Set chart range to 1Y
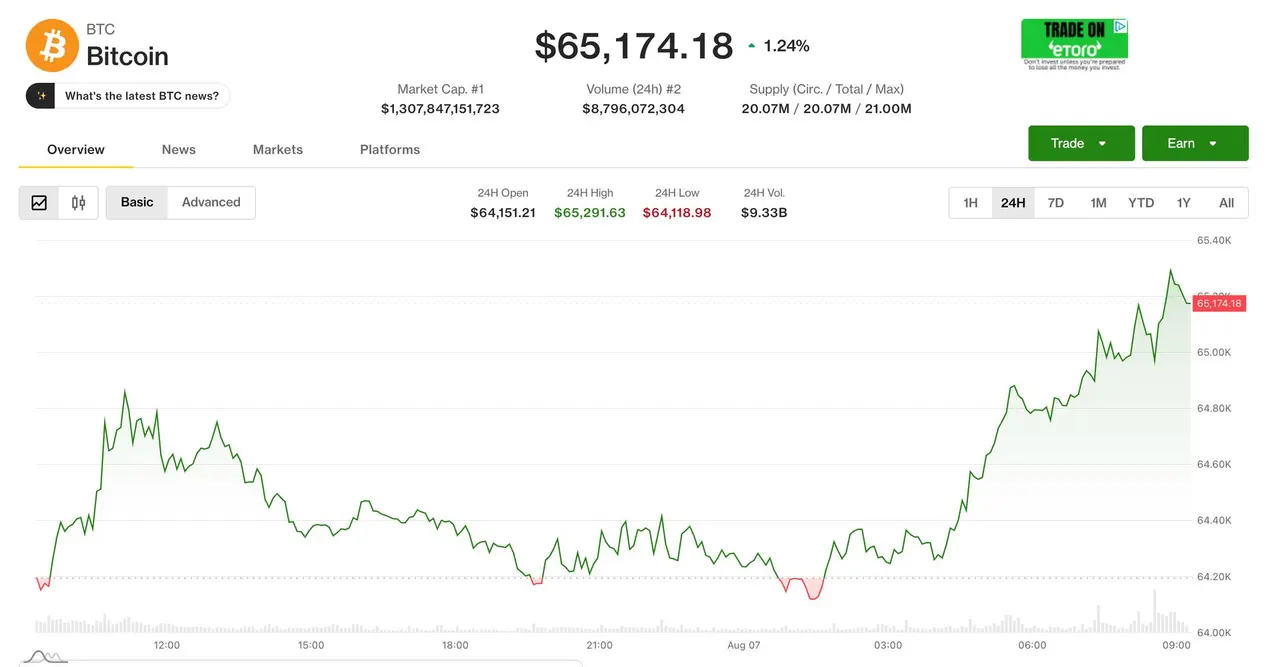This screenshot has height=667, width=1280. [x=1184, y=203]
